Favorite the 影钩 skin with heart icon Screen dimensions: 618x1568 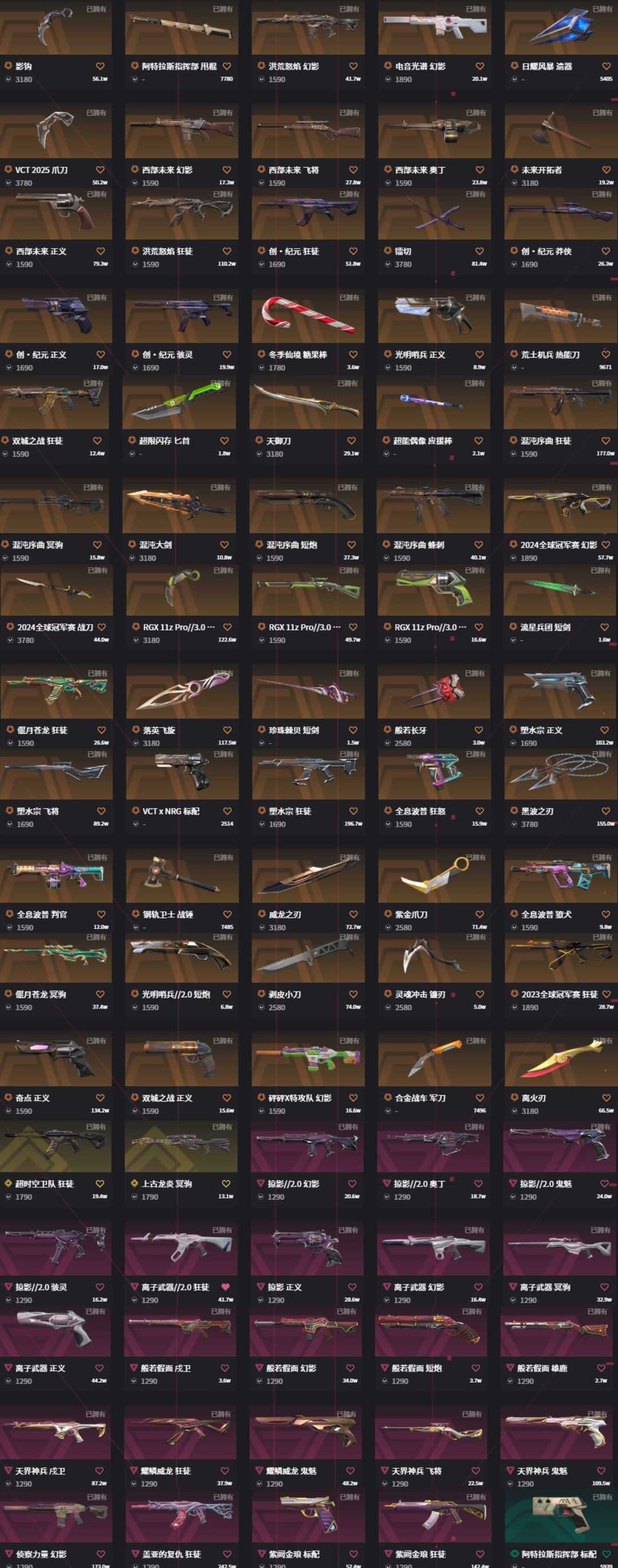point(101,66)
